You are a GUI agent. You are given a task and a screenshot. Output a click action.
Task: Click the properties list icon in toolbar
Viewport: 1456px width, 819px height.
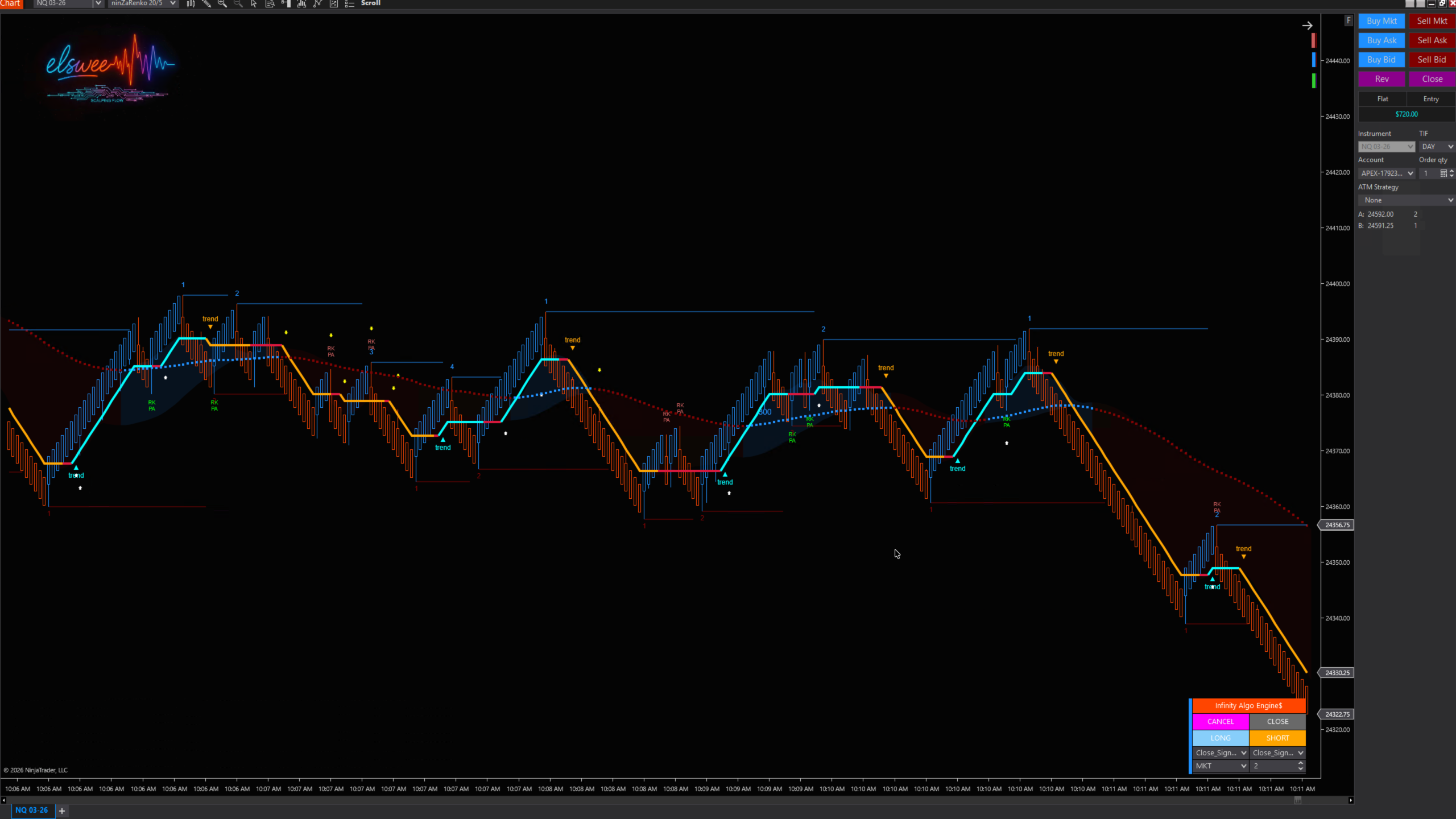[x=350, y=3]
